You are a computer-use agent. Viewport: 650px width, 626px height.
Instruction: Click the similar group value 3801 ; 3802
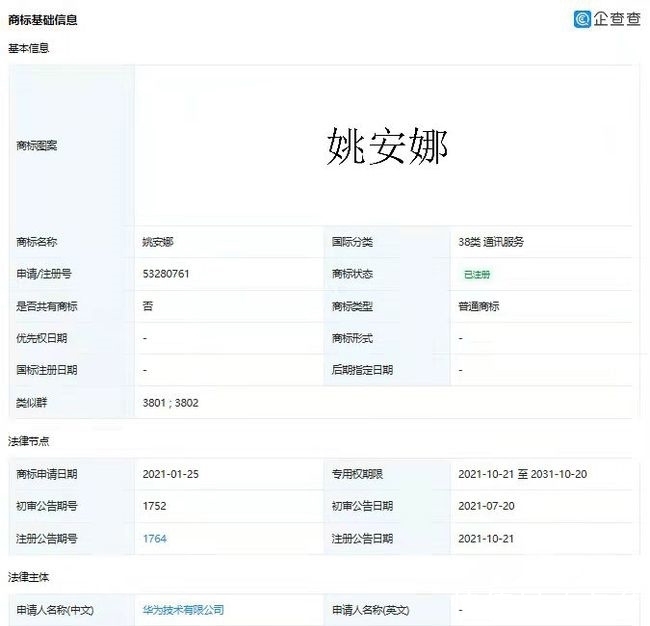click(170, 403)
